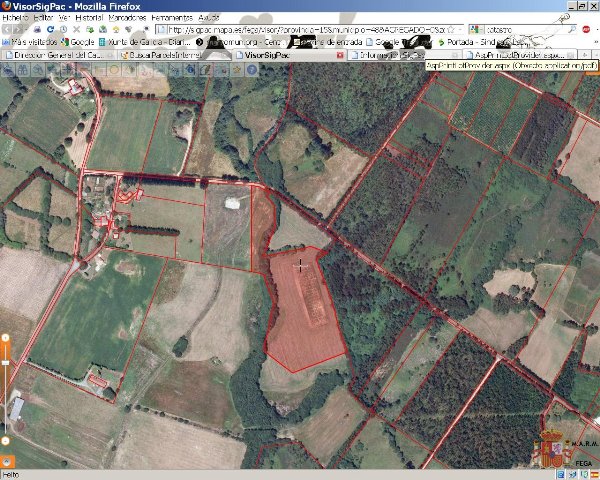This screenshot has width=600, height=480.
Task: Click the map zoom slider handle
Action: pyautogui.click(x=5, y=363)
